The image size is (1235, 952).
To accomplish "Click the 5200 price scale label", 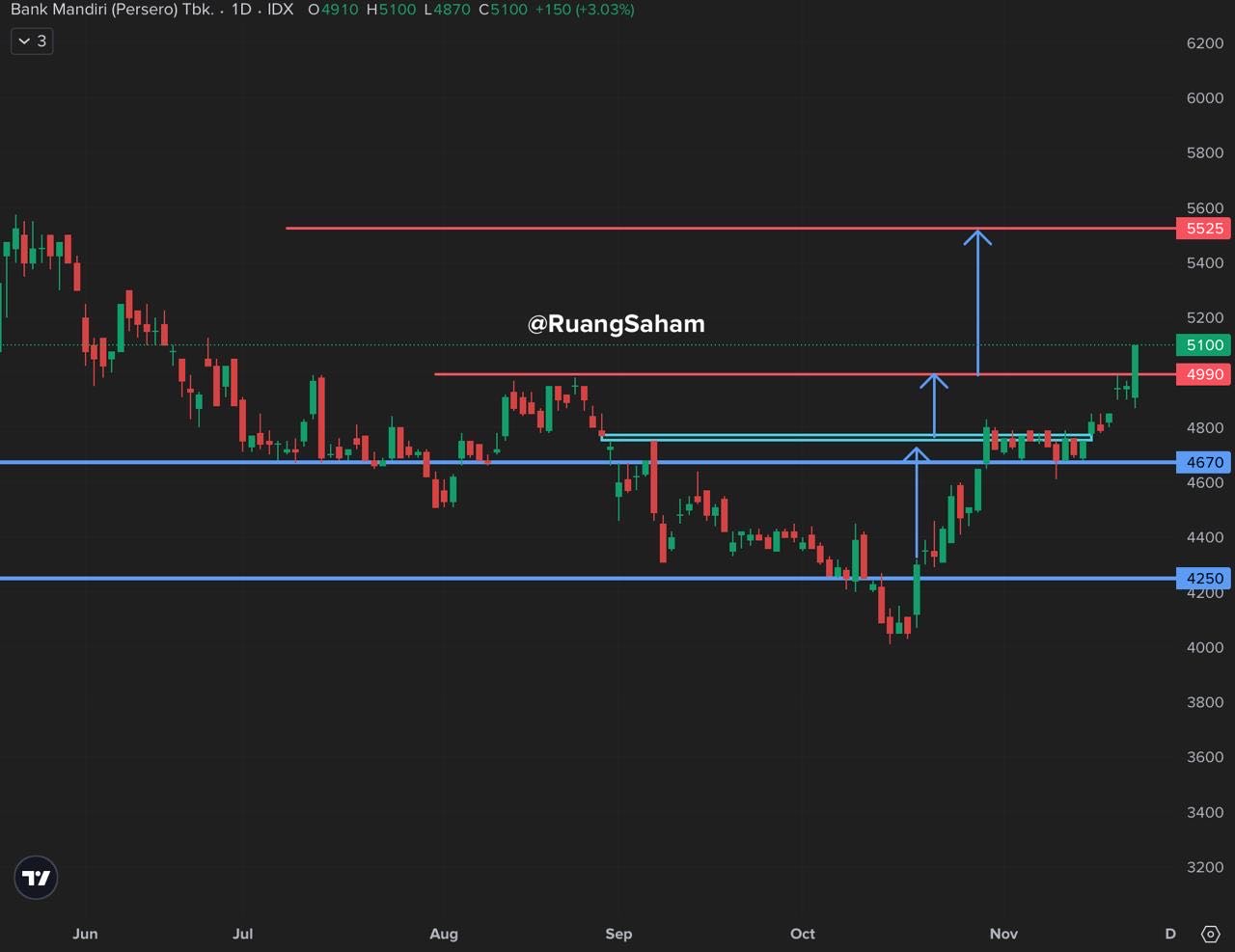I will click(x=1205, y=318).
